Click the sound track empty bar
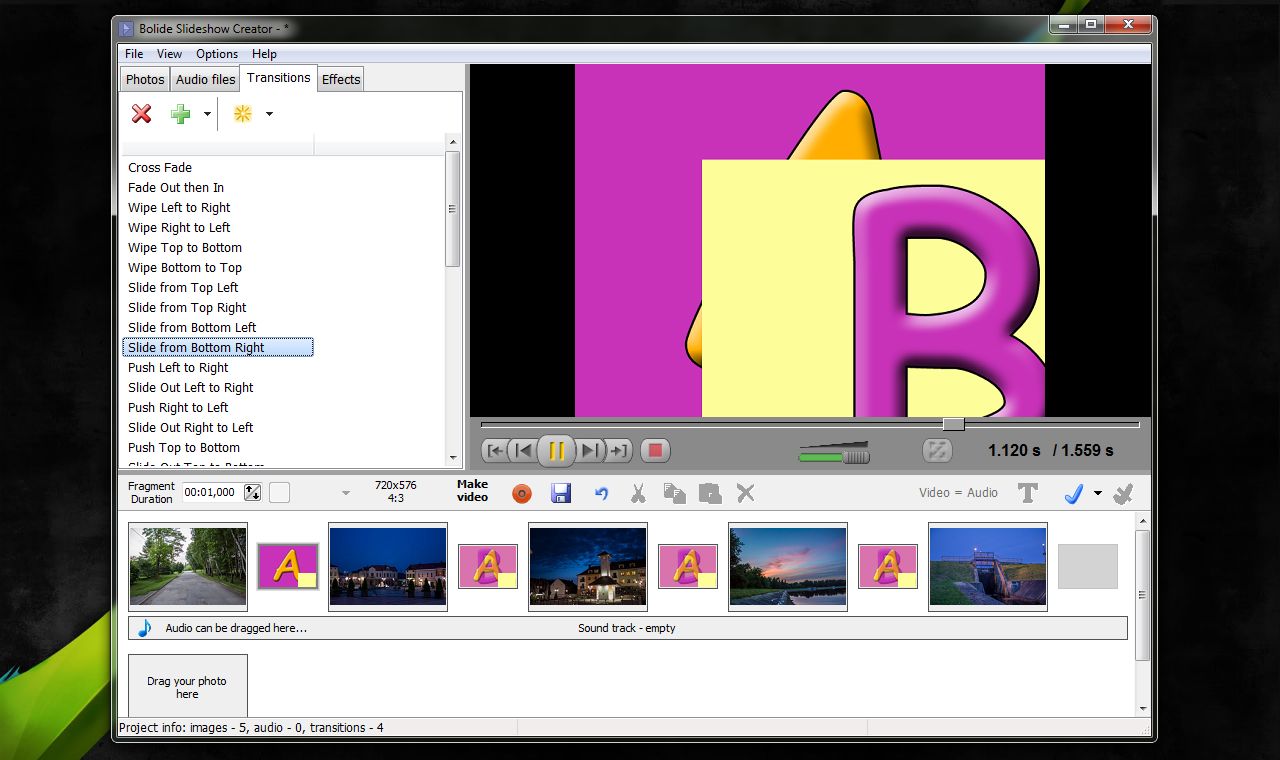This screenshot has width=1280, height=760. (x=628, y=628)
